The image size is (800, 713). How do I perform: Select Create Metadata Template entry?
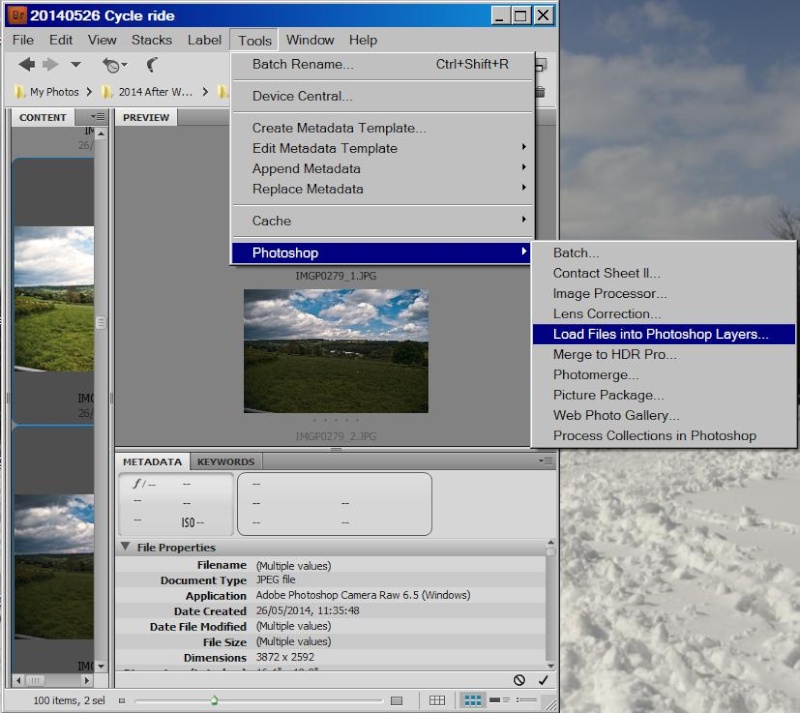pos(382,128)
